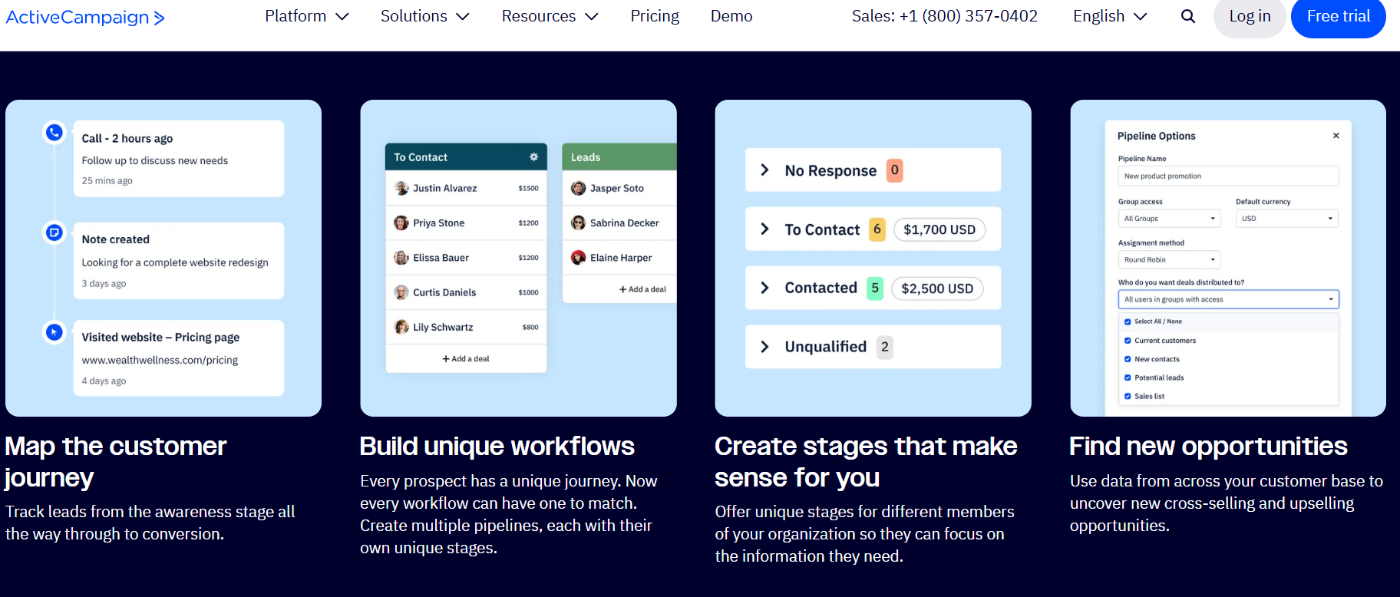1400x597 pixels.
Task: Open the Platform menu
Action: (307, 16)
